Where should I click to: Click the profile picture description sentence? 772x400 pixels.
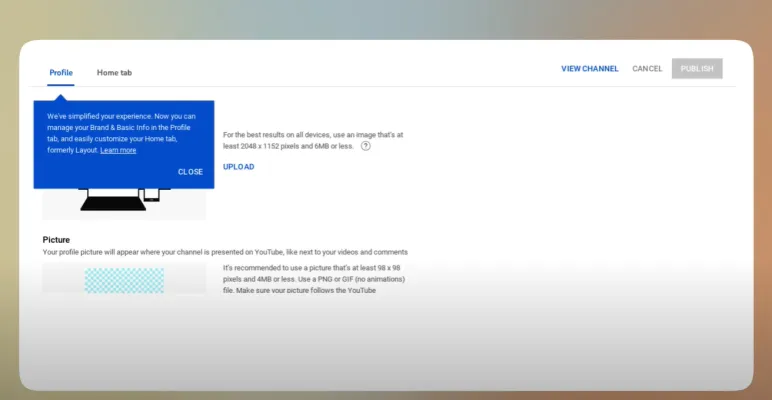coord(225,252)
